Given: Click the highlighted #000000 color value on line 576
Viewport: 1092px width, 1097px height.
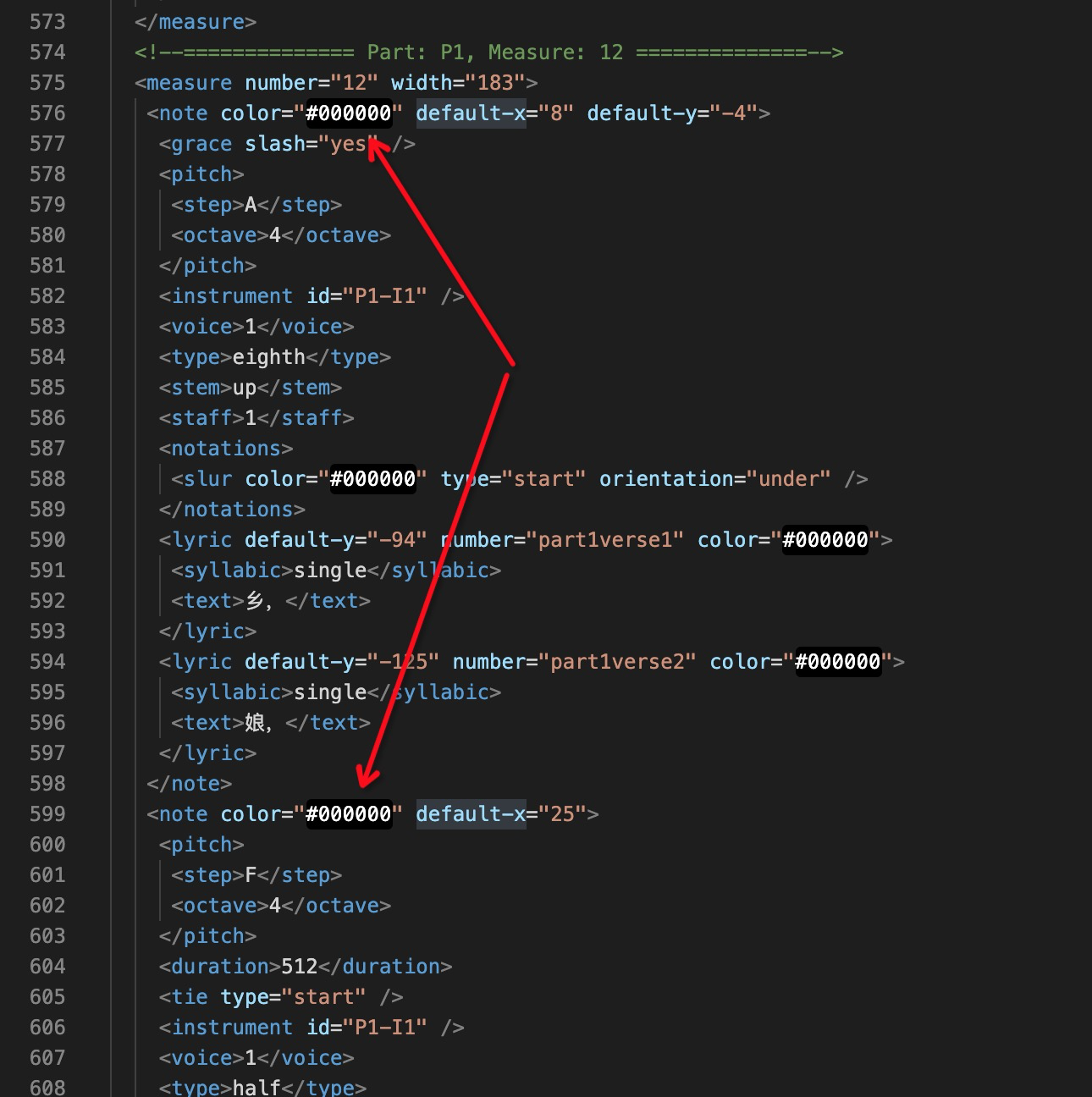Looking at the screenshot, I should (348, 113).
